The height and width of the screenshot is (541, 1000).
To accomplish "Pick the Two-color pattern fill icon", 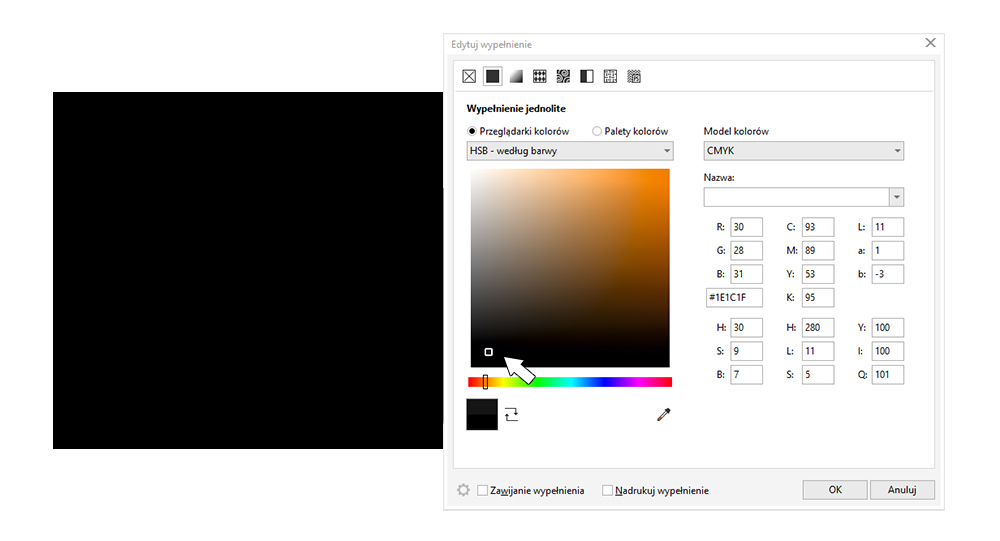I will pyautogui.click(x=587, y=76).
